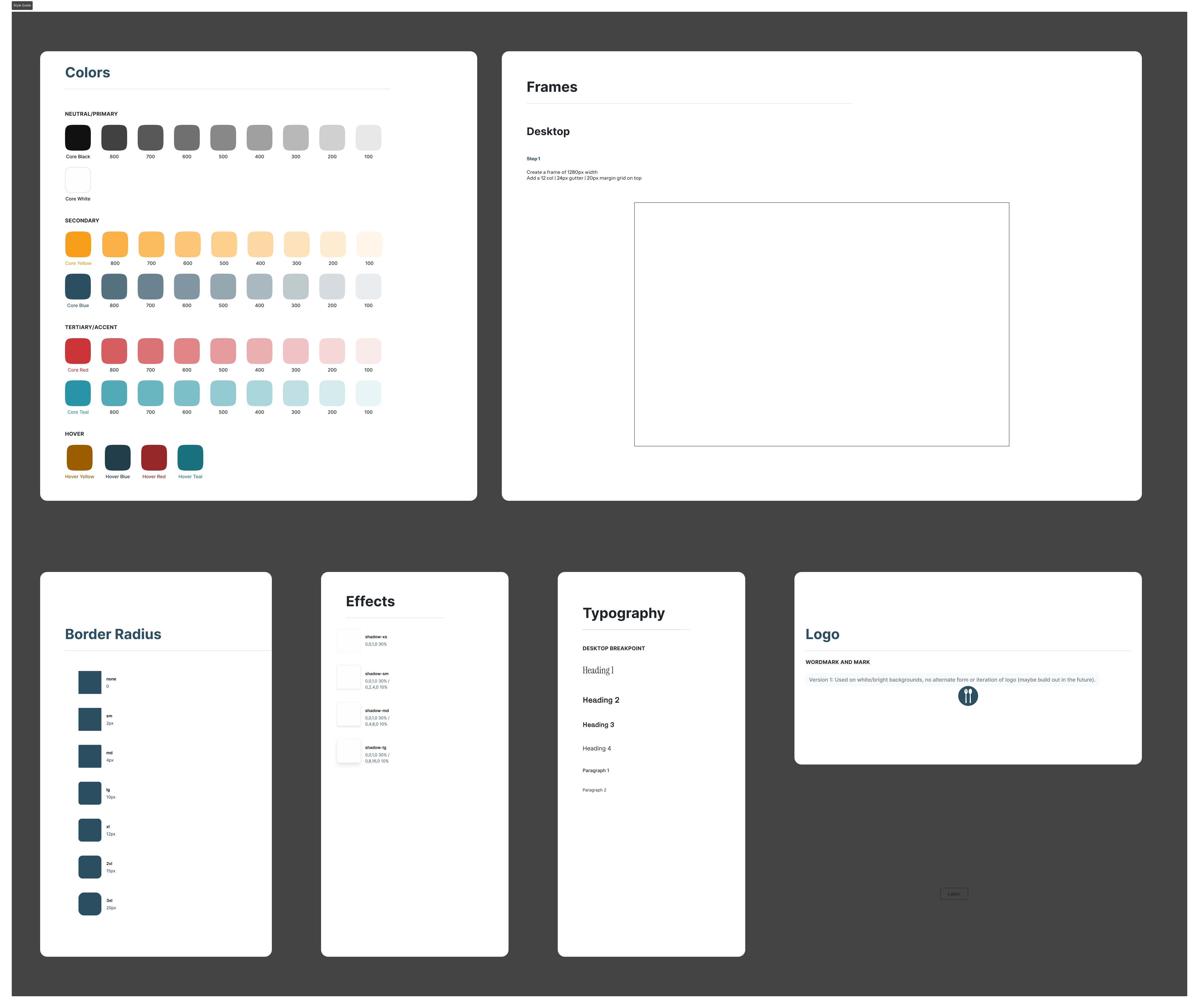Click the shadow-lg effect sample
Screen dimensions: 1199x1008
point(348,751)
